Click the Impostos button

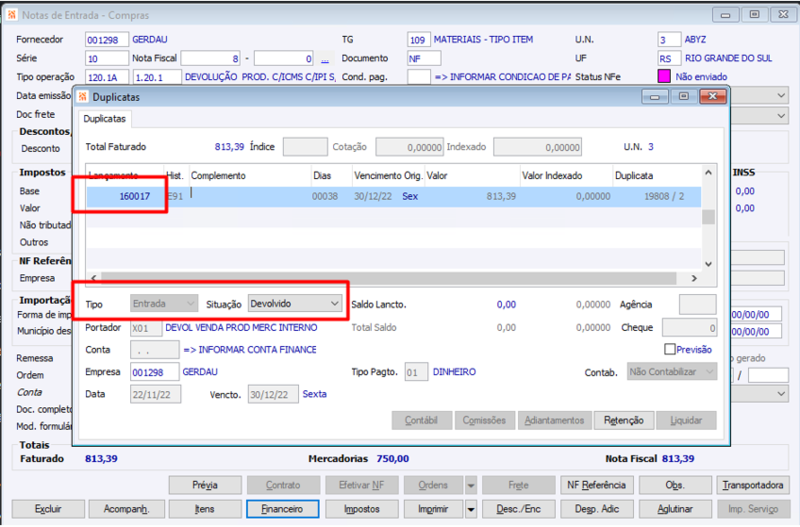pos(362,509)
